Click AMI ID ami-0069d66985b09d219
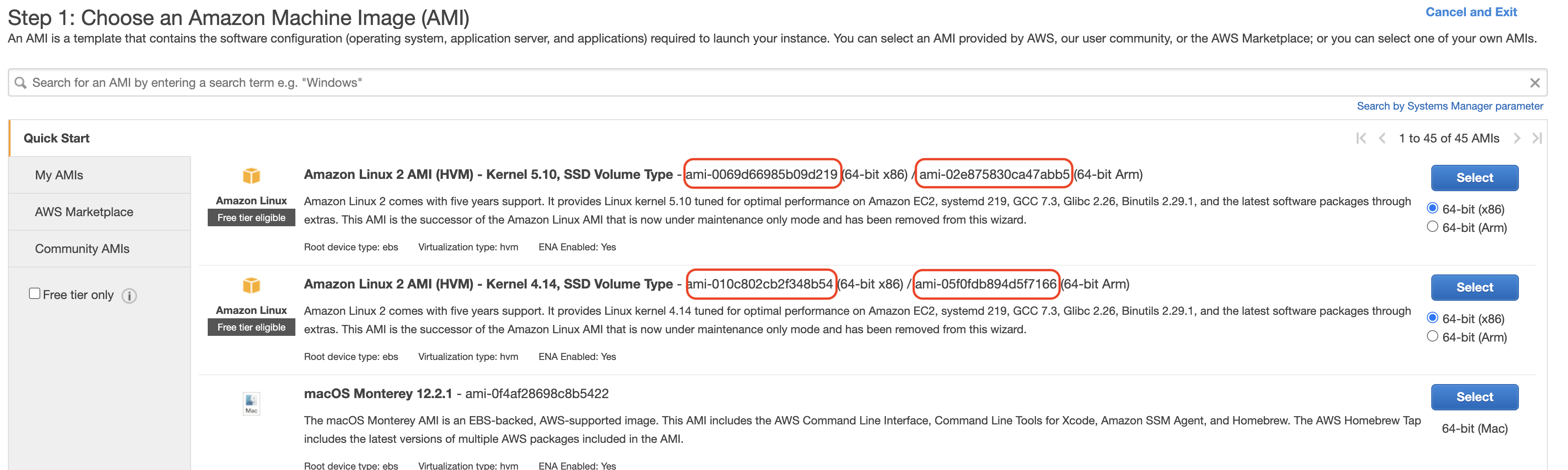The image size is (1568, 470). point(762,175)
